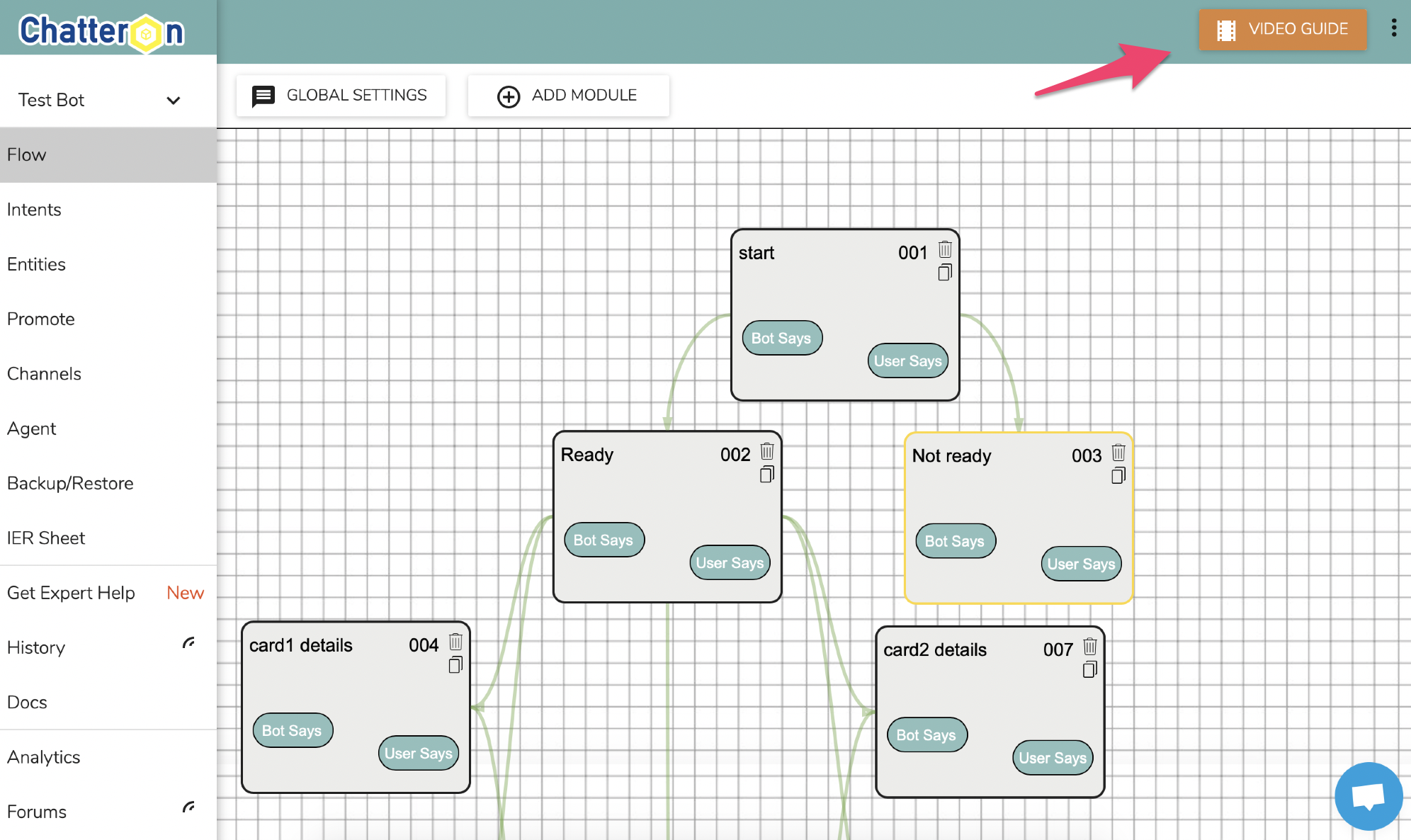Select Get Expert Help
The width and height of the screenshot is (1411, 840).
108,593
